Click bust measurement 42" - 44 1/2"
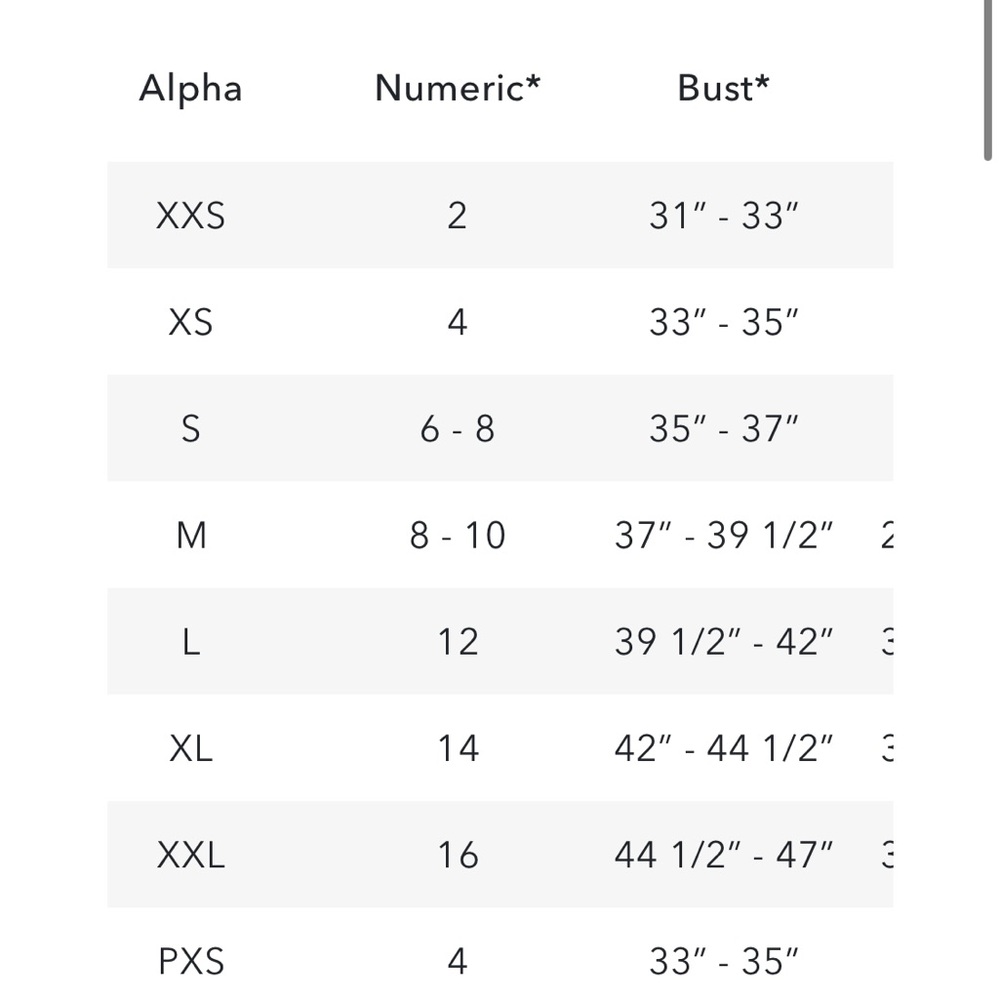This screenshot has height=1000, width=1000. point(723,748)
